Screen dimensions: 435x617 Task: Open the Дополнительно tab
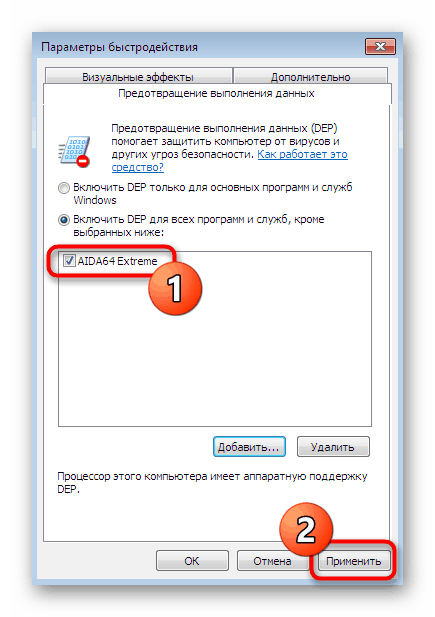pyautogui.click(x=310, y=76)
